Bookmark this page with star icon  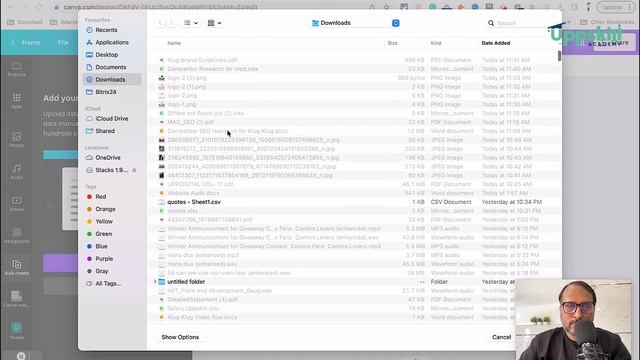387,7
